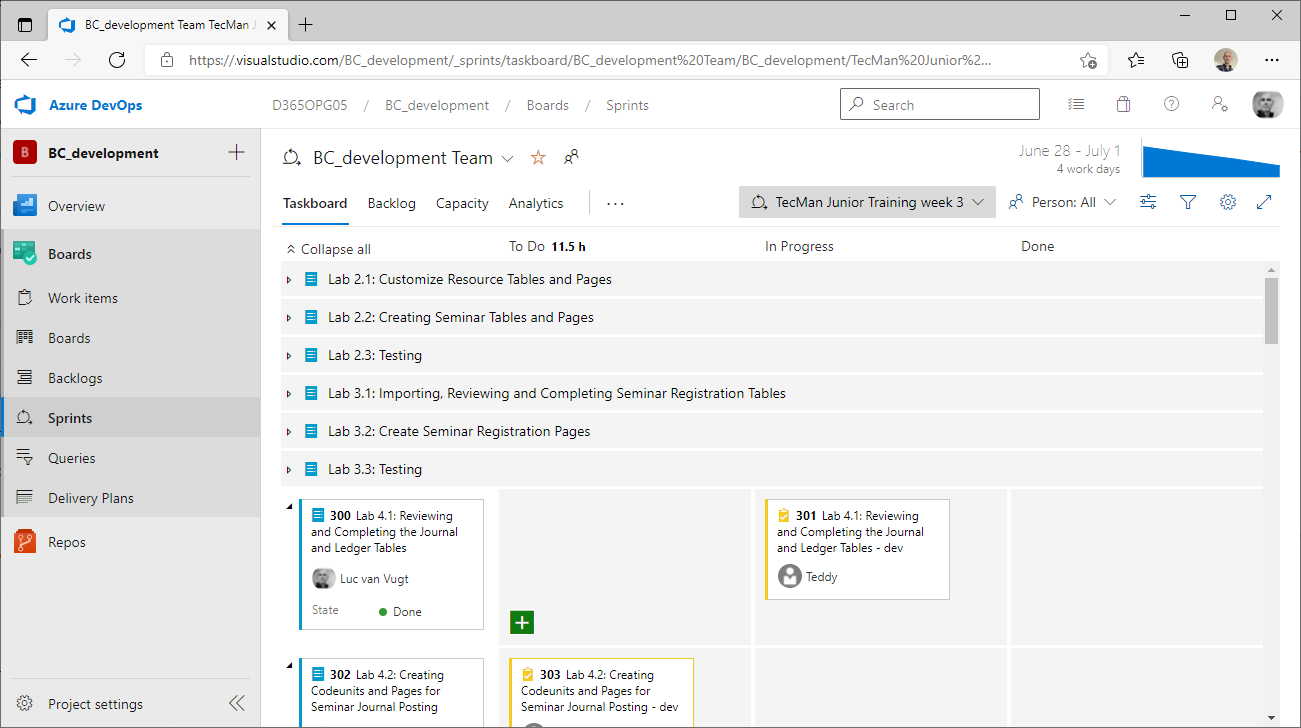Switch to the Analytics tab
The height and width of the screenshot is (728, 1301).
536,203
